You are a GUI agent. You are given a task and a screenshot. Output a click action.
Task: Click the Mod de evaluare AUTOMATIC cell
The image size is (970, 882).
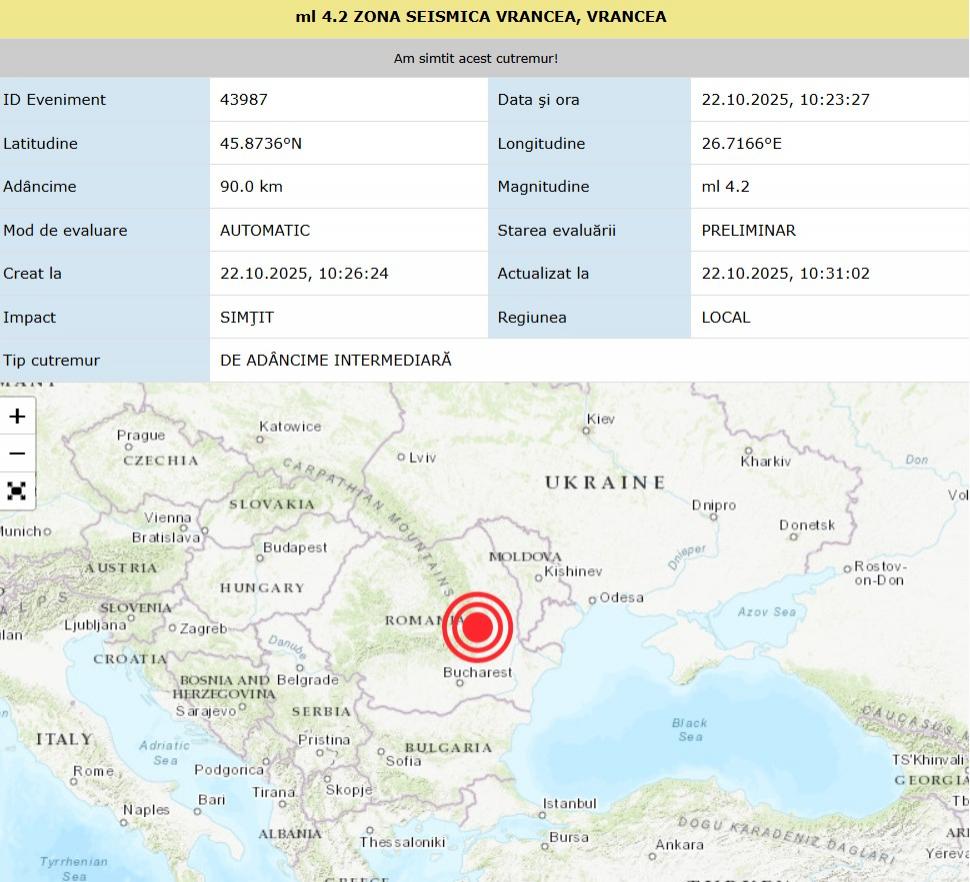pos(263,230)
